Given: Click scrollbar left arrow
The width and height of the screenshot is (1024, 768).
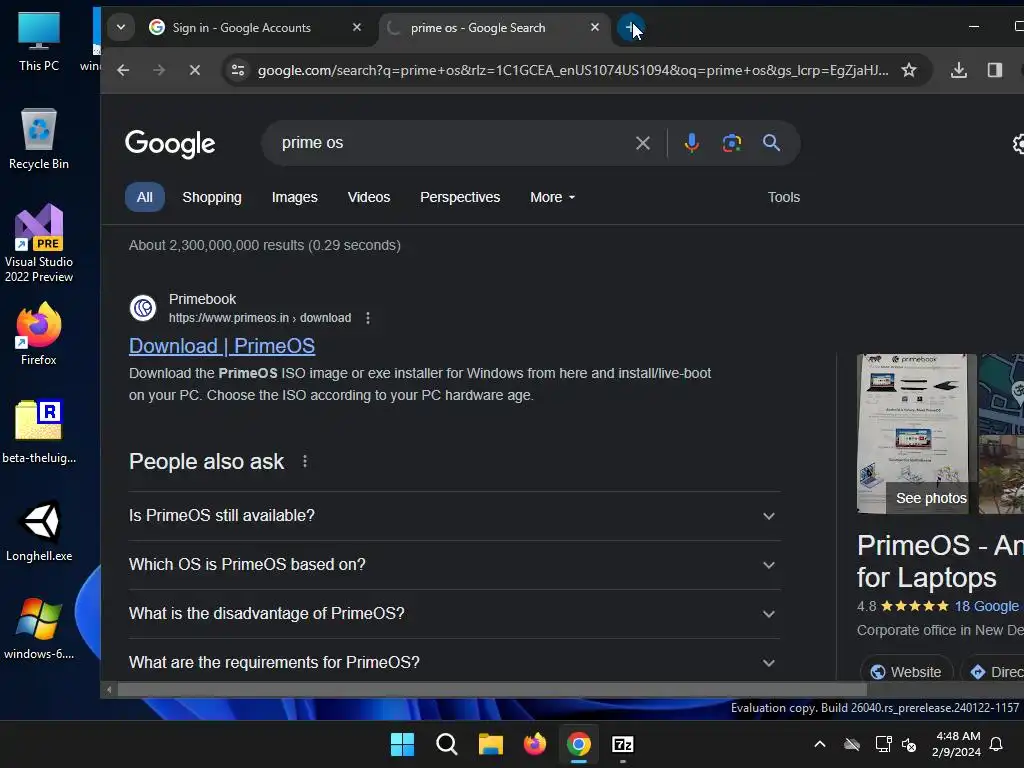Looking at the screenshot, I should (x=109, y=690).
